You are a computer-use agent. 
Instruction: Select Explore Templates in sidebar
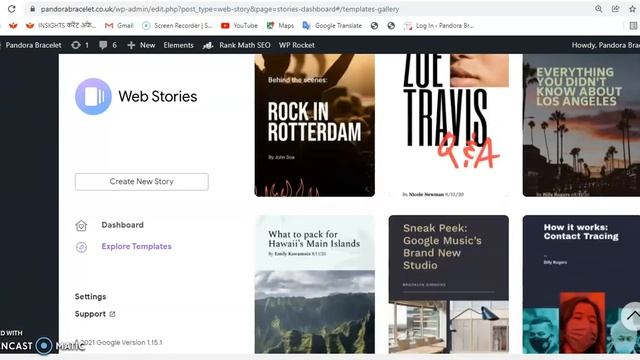[x=136, y=247]
